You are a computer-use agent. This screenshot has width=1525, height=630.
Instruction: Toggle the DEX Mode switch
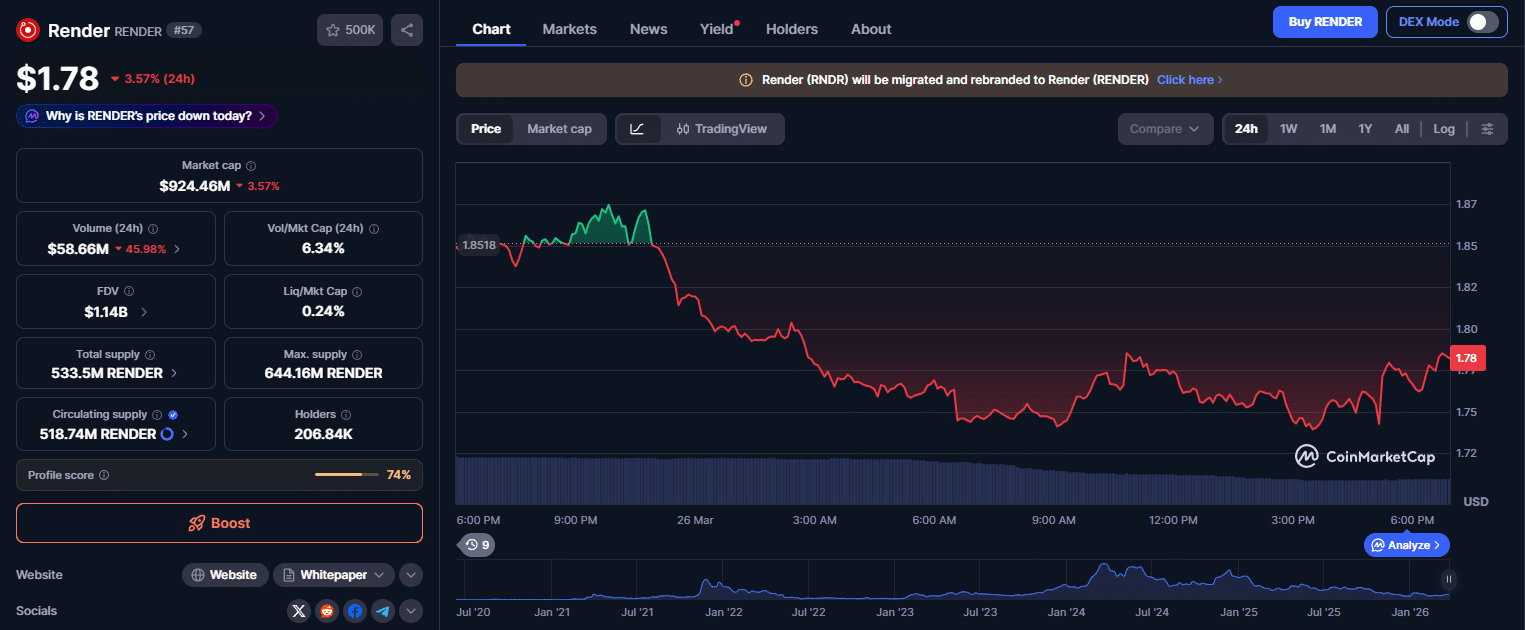pos(1483,22)
